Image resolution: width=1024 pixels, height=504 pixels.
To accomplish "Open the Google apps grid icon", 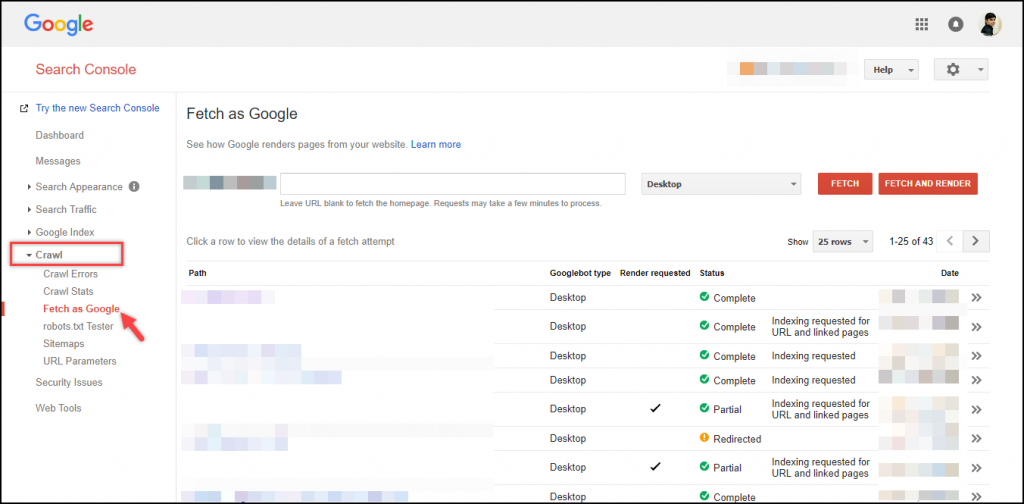I will [921, 24].
